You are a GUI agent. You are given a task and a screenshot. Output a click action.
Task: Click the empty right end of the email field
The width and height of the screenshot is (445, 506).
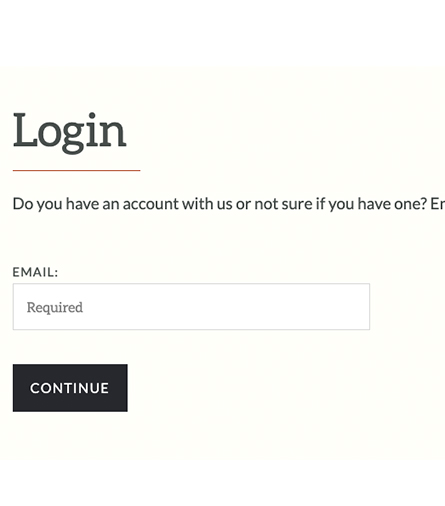point(333,307)
